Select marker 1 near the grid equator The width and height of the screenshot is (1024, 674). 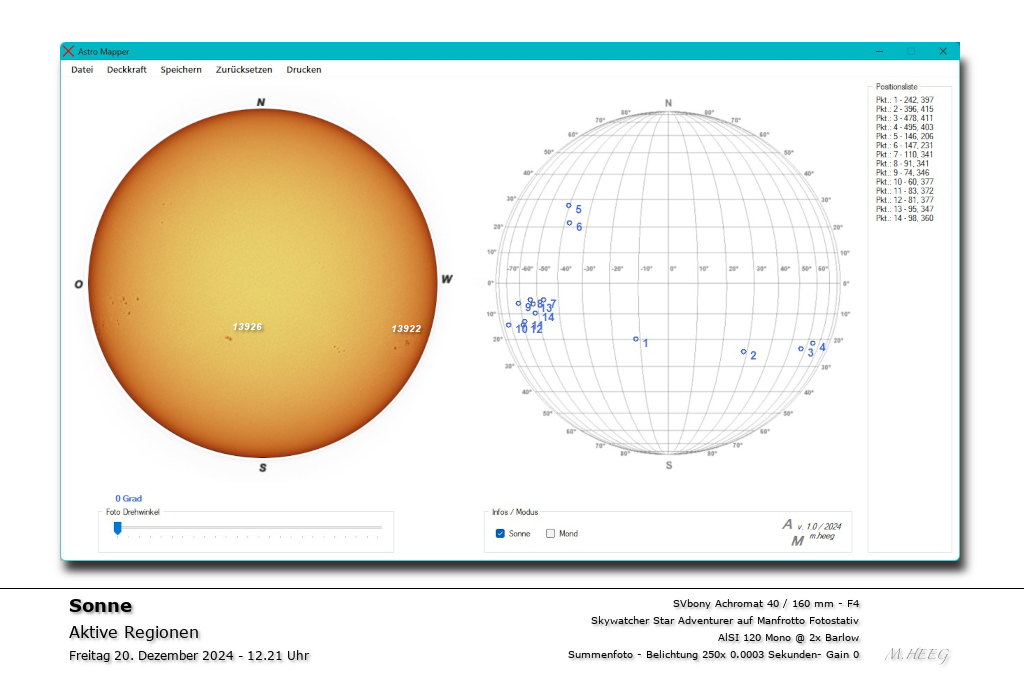tap(637, 337)
